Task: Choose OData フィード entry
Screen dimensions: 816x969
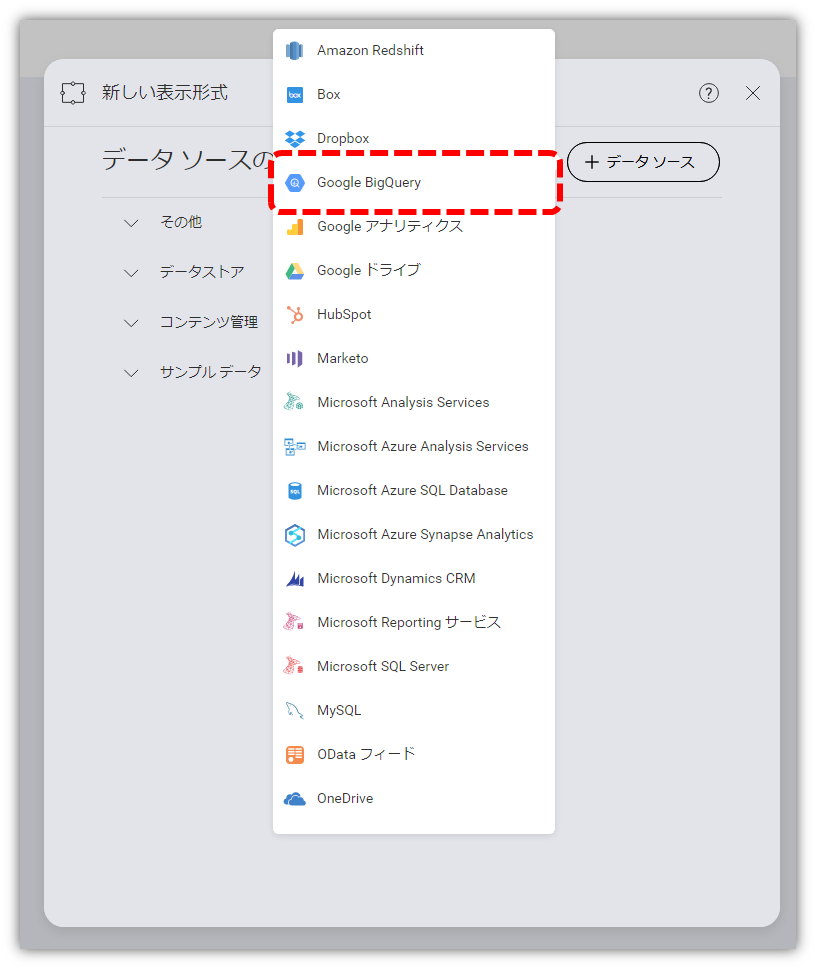Action: point(414,755)
